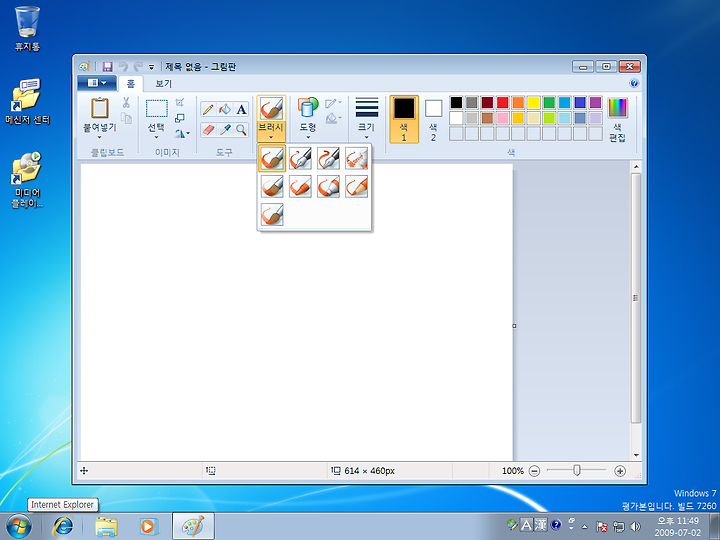Viewport: 720px width, 540px height.
Task: Open the Rotate dropdown
Action: point(182,134)
